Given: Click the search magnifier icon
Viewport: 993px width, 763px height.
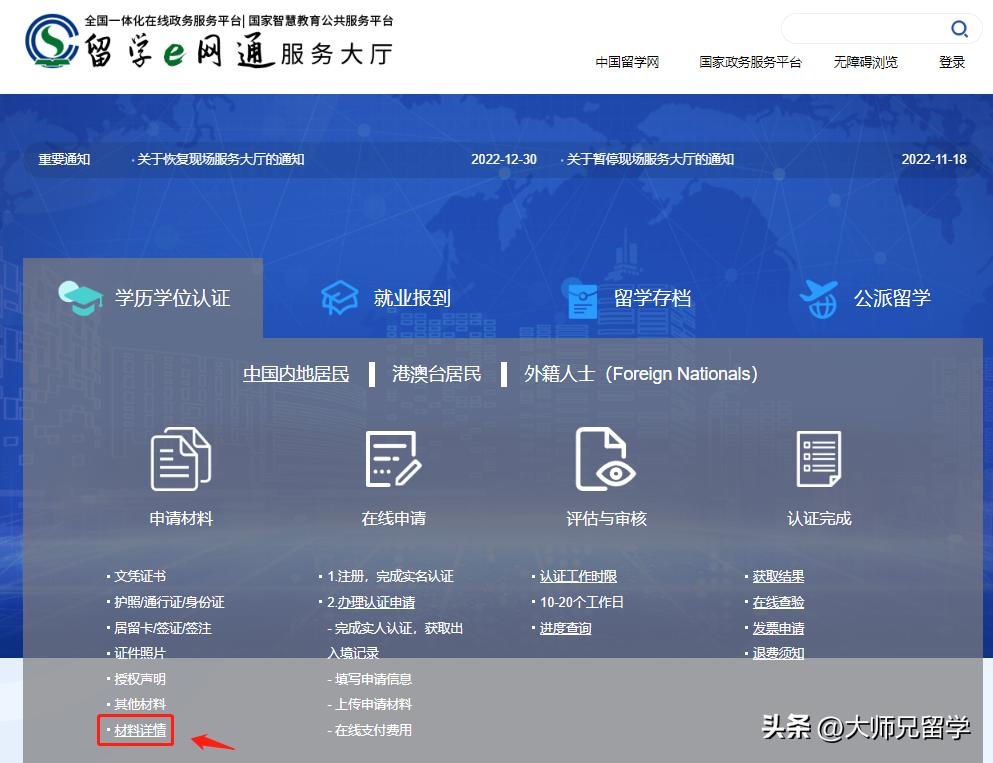Looking at the screenshot, I should click(959, 29).
